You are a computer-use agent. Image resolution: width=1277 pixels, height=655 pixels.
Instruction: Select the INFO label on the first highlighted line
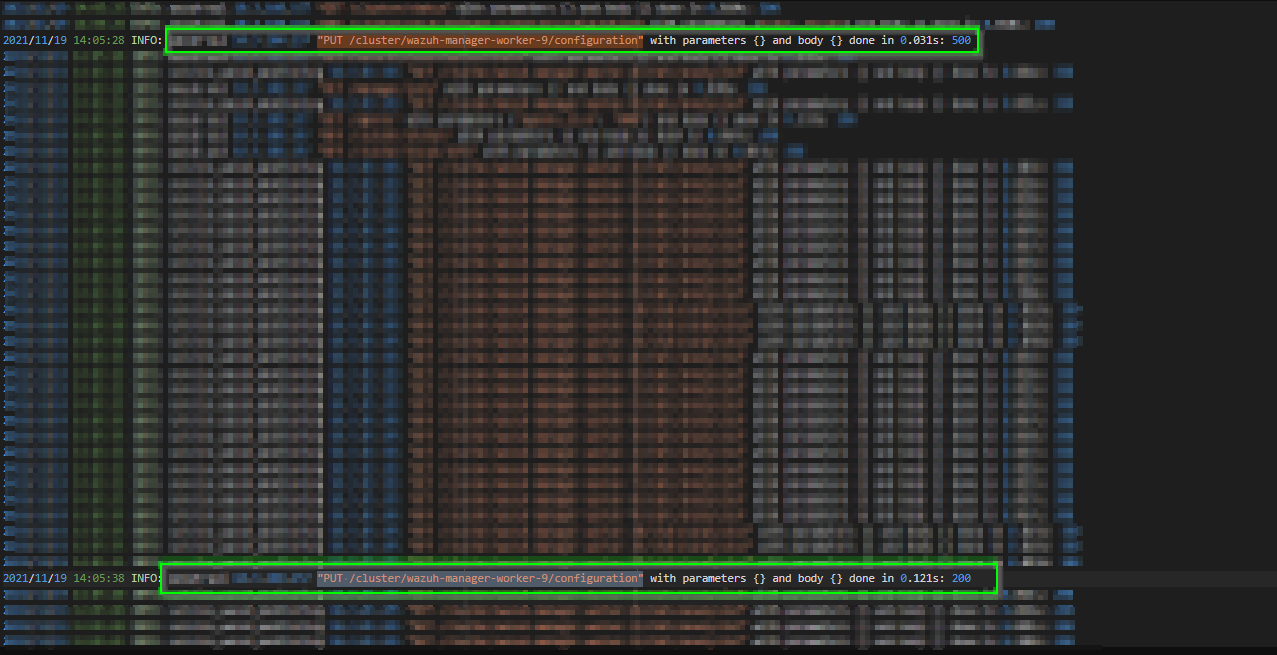point(147,41)
